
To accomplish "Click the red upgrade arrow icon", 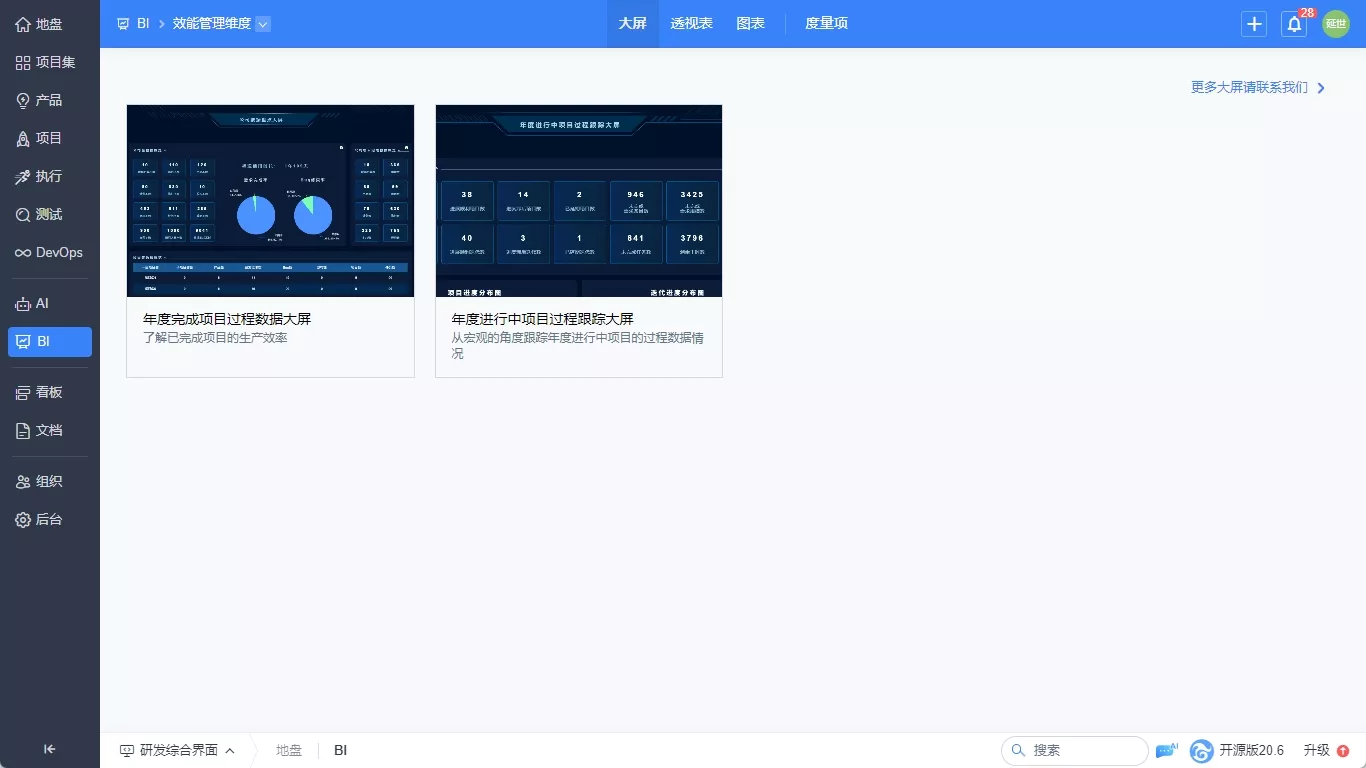I will click(1343, 750).
